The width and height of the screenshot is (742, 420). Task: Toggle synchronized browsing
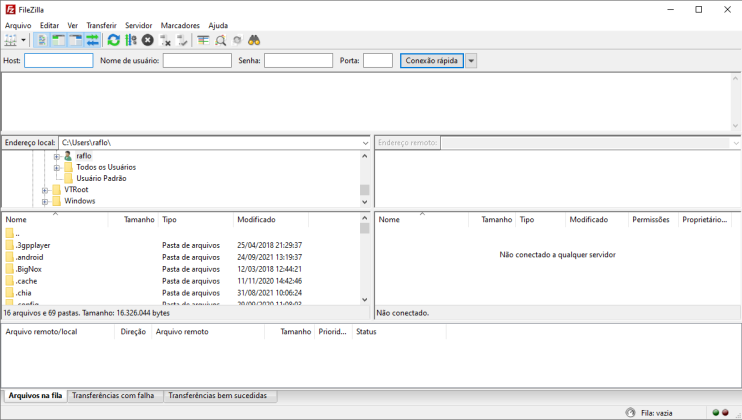(x=238, y=41)
